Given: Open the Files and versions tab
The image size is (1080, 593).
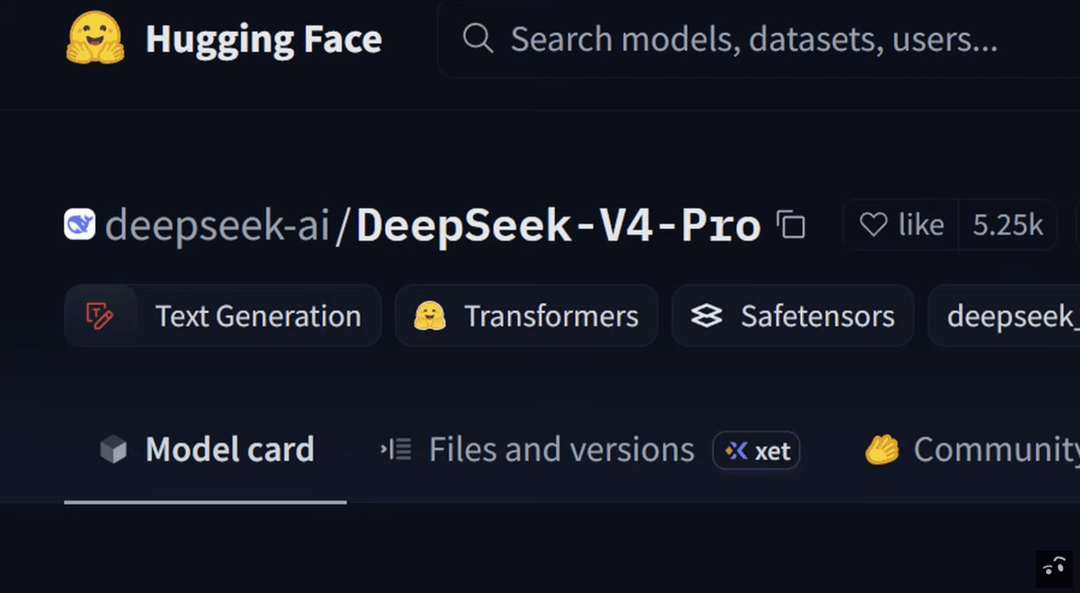Looking at the screenshot, I should (561, 450).
